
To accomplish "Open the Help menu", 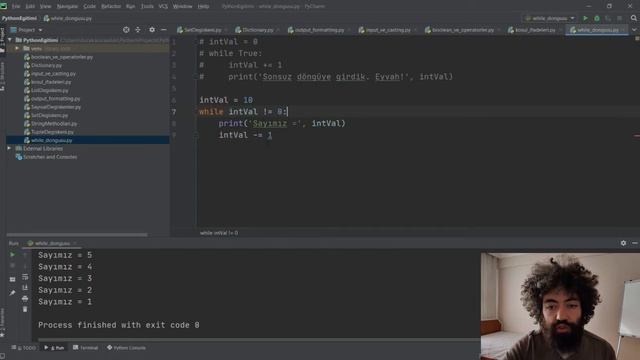I will (x=203, y=6).
